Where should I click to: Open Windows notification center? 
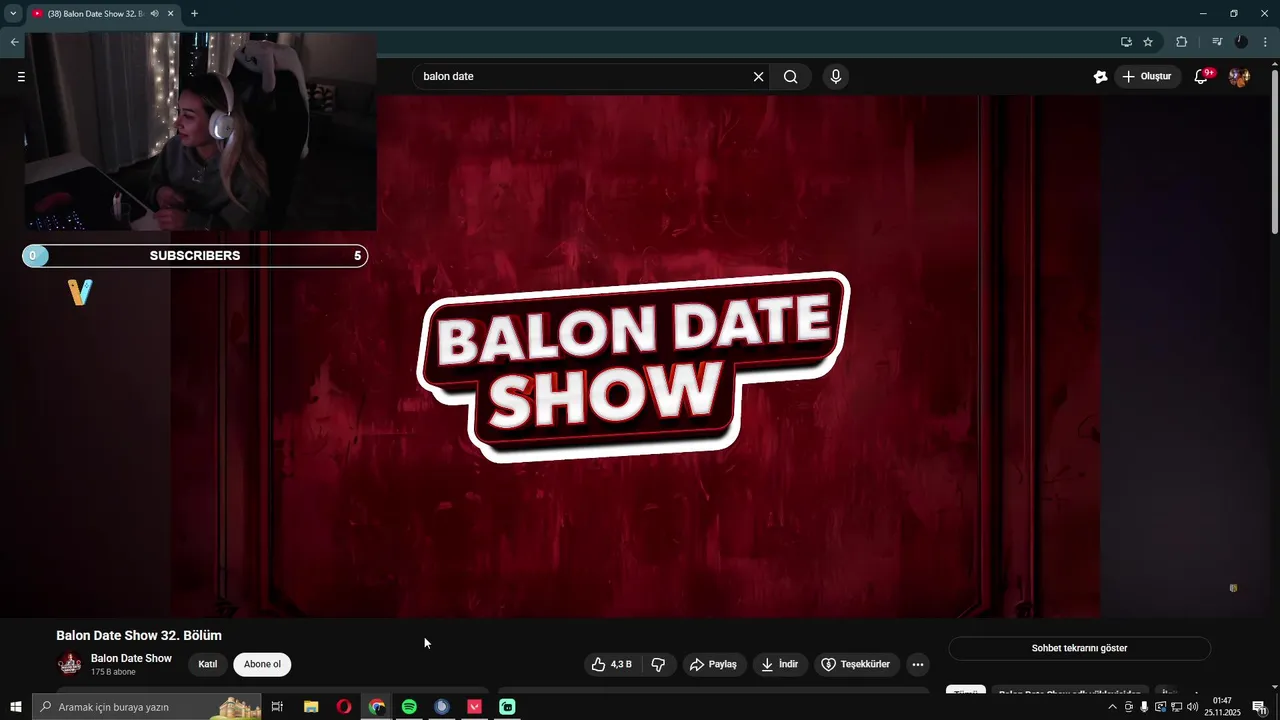1260,707
